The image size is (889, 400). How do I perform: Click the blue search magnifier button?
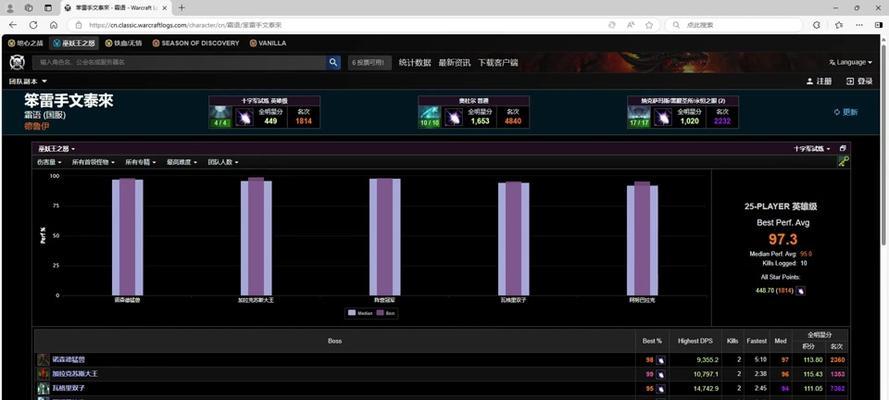point(333,63)
